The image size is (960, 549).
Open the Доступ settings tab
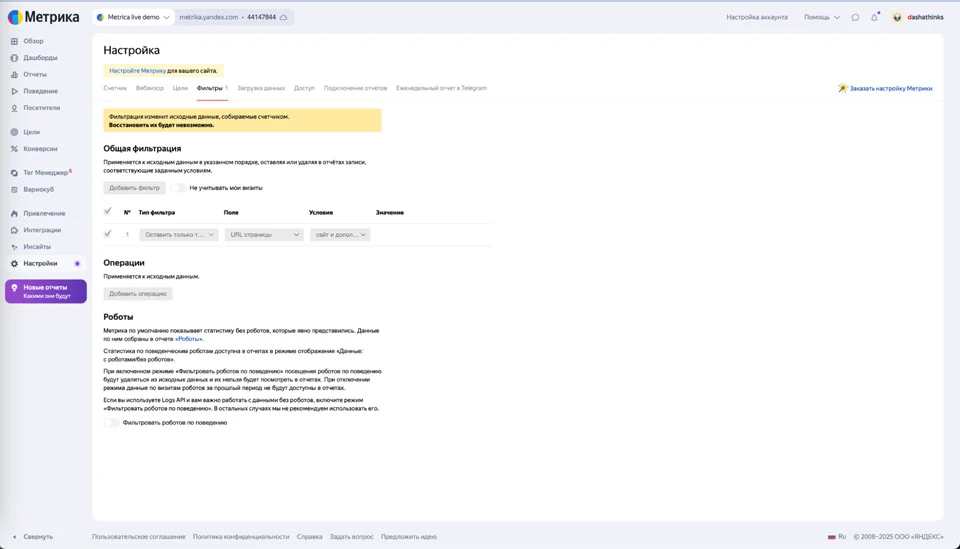click(304, 88)
